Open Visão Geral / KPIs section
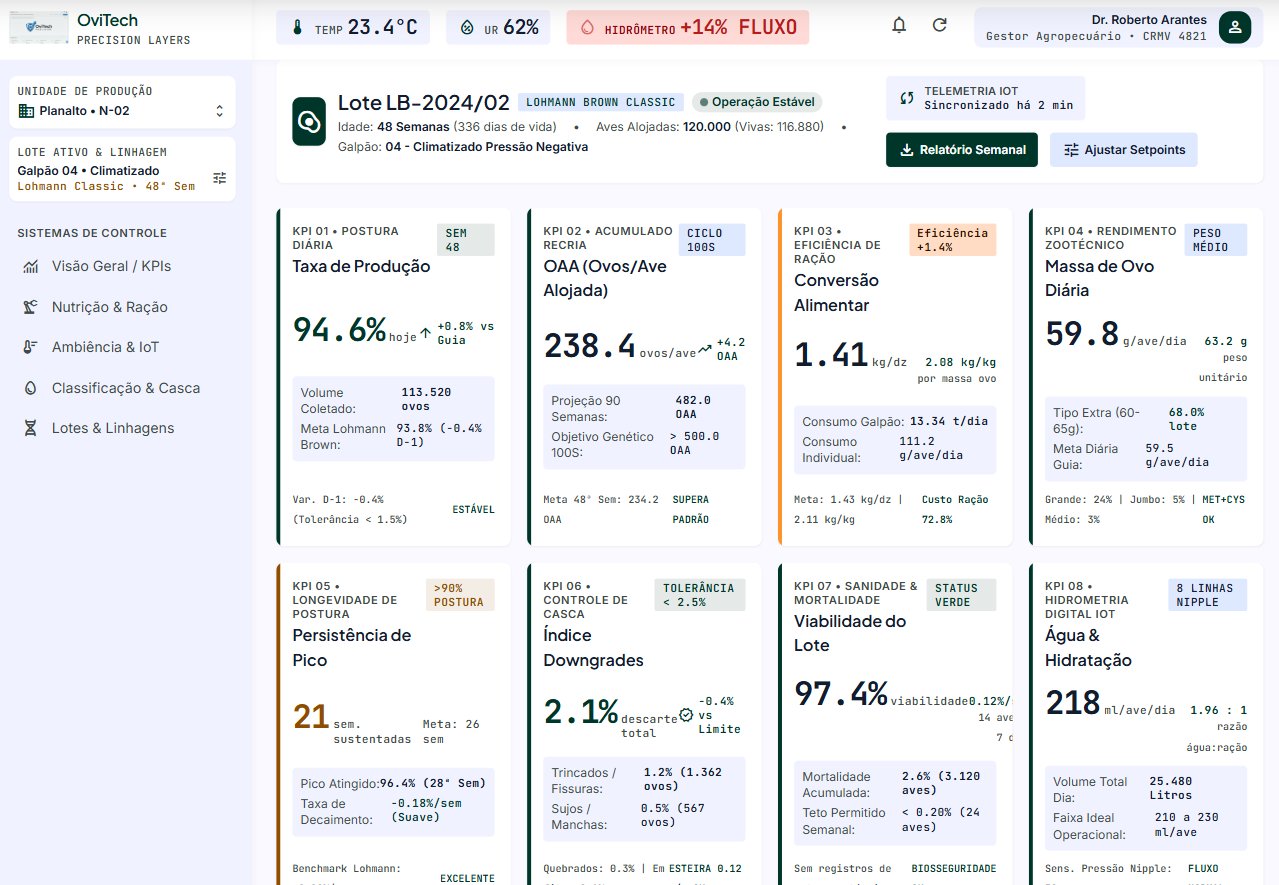 125,266
